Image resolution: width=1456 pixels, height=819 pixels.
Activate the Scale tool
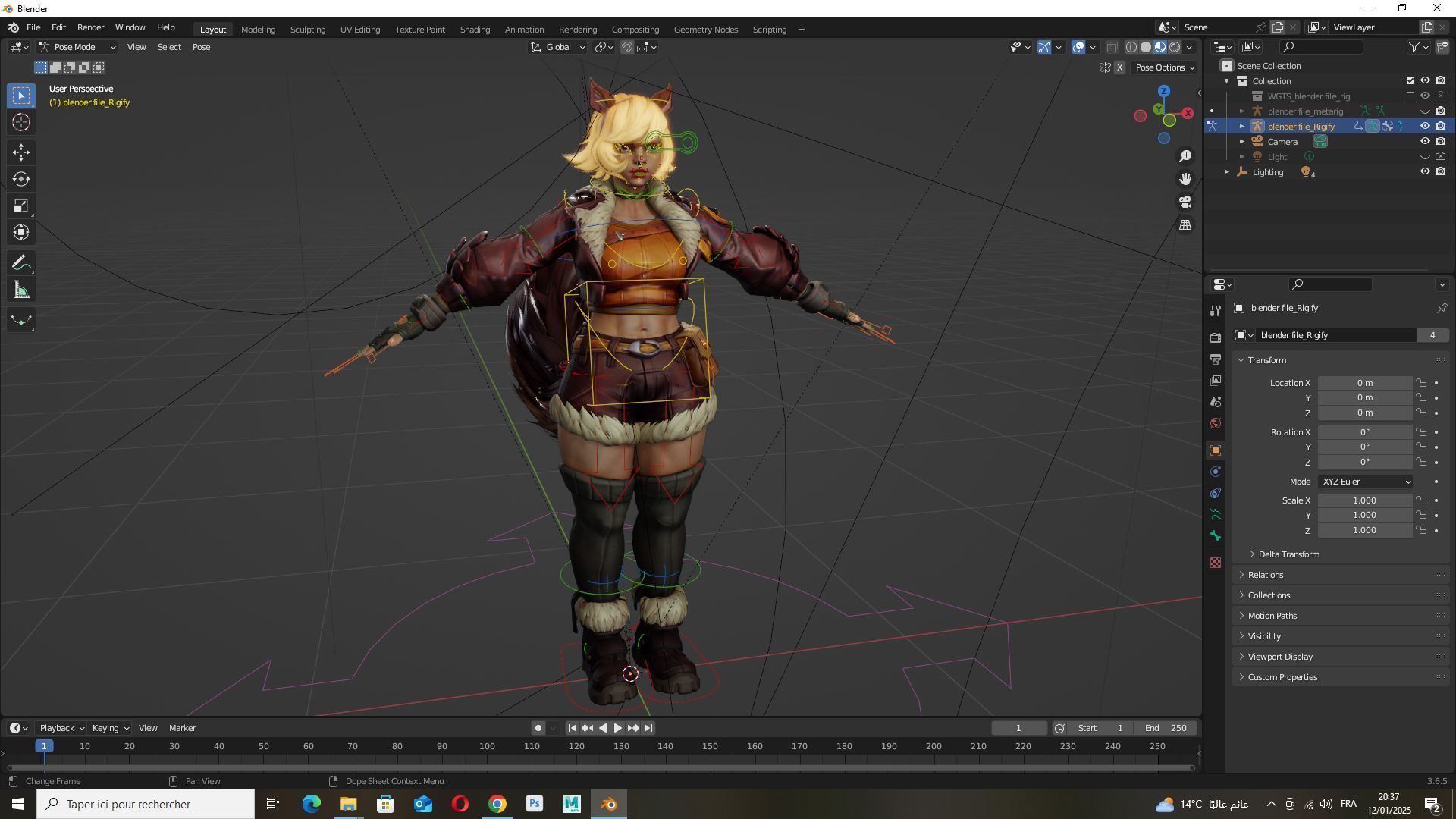pyautogui.click(x=21, y=206)
